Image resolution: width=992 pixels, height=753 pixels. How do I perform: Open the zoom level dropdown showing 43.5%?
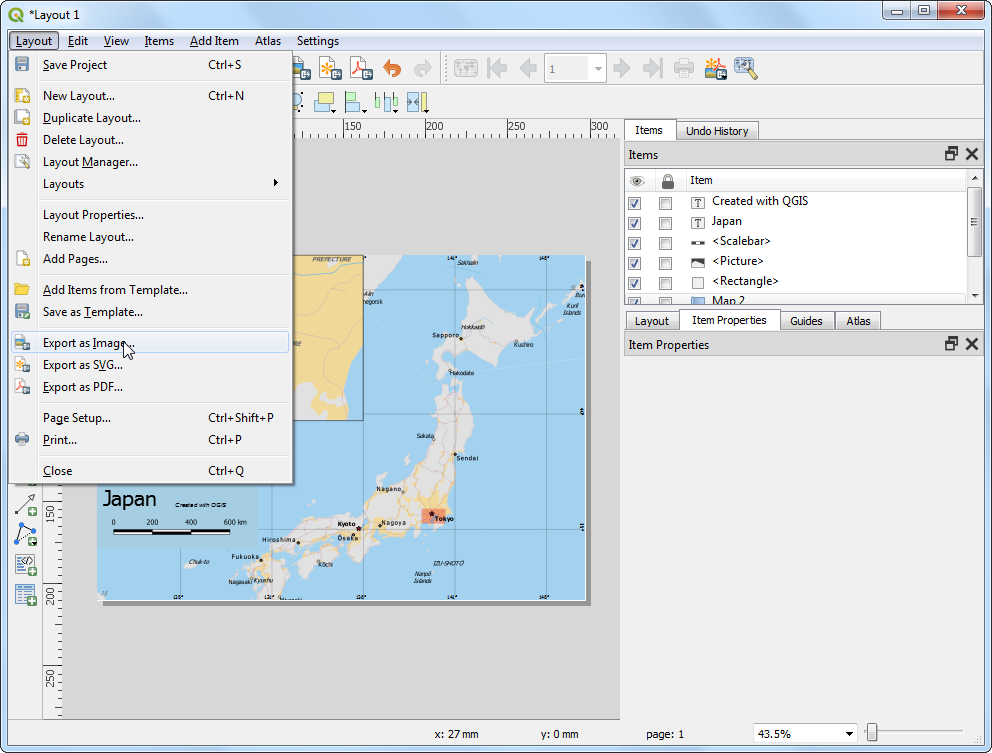pyautogui.click(x=849, y=734)
